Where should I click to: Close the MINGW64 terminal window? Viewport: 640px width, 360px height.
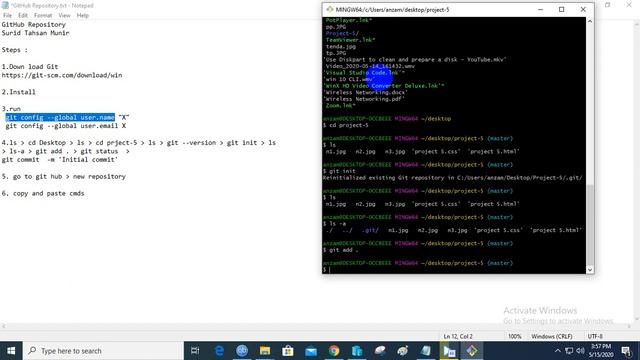pos(583,9)
